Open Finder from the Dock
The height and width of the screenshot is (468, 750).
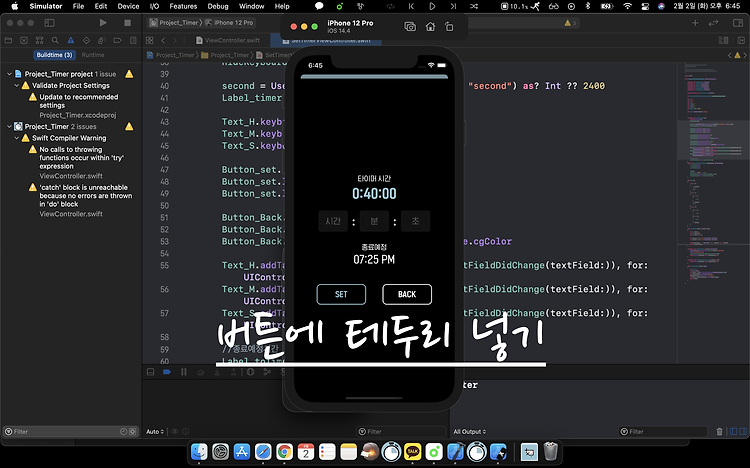(x=199, y=452)
